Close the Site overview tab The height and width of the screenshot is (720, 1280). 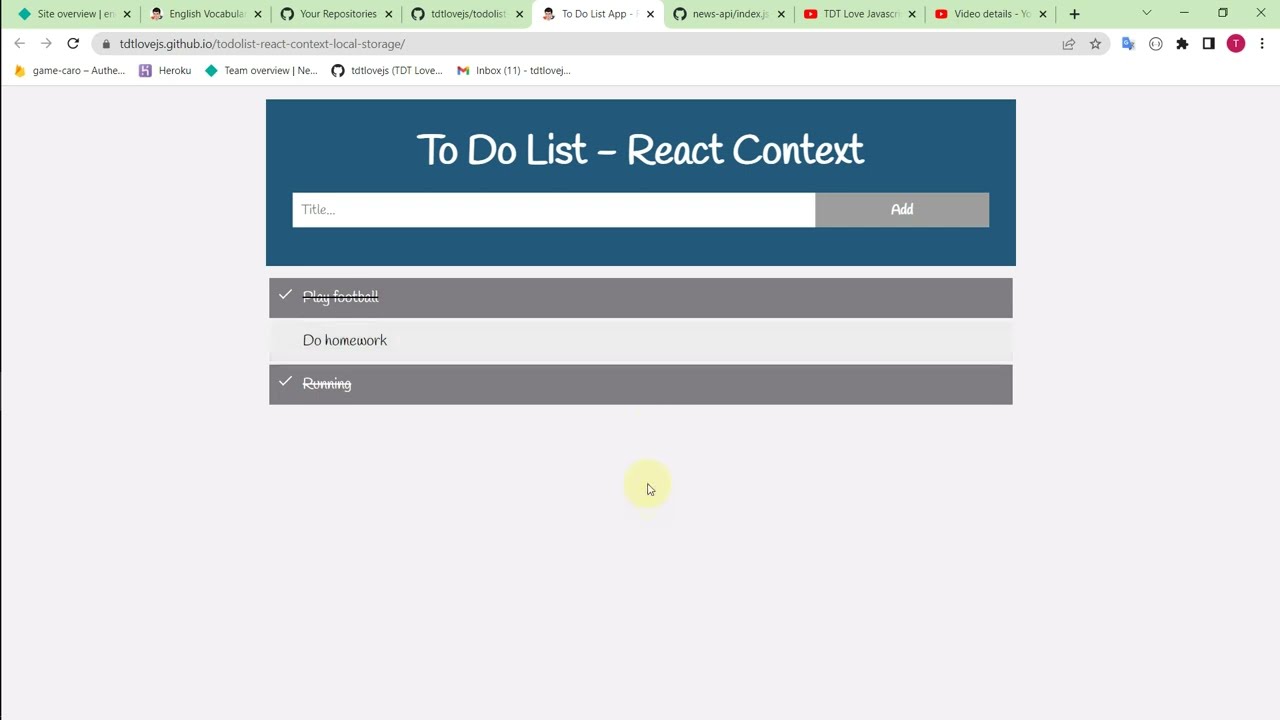click(127, 14)
